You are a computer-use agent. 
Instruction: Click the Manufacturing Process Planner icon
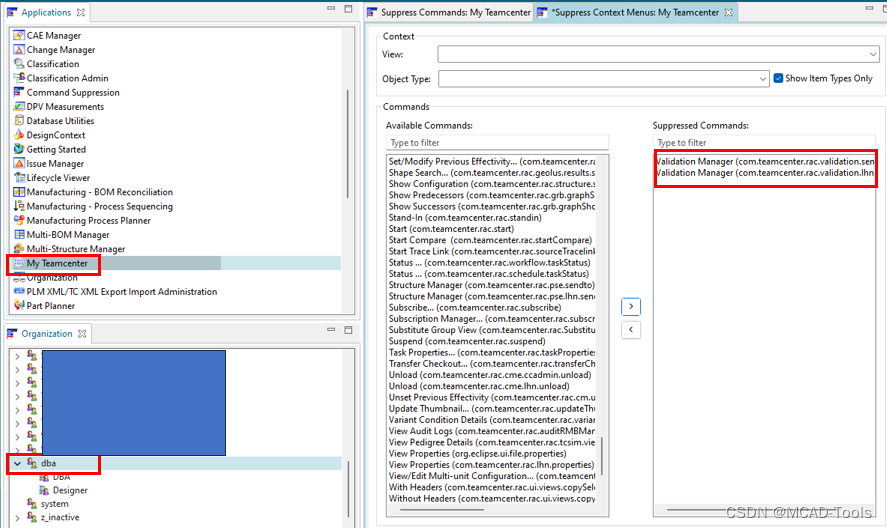(19, 220)
